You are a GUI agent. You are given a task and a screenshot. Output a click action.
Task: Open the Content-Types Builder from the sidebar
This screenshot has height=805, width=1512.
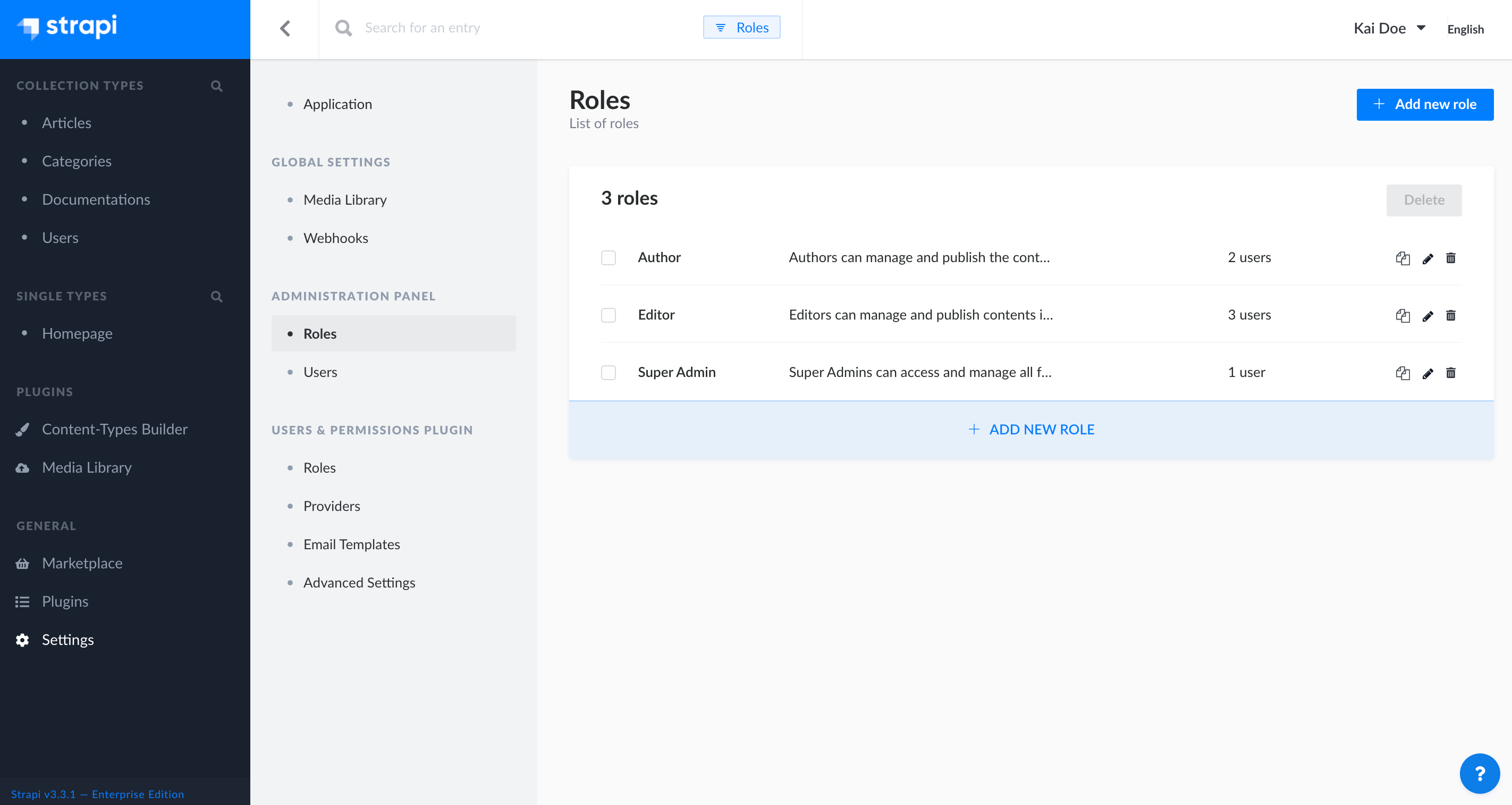click(x=115, y=429)
